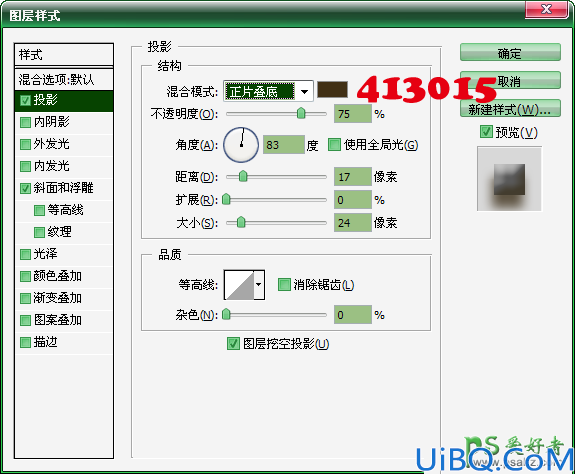Click the opacity value field showing 75

coord(353,114)
